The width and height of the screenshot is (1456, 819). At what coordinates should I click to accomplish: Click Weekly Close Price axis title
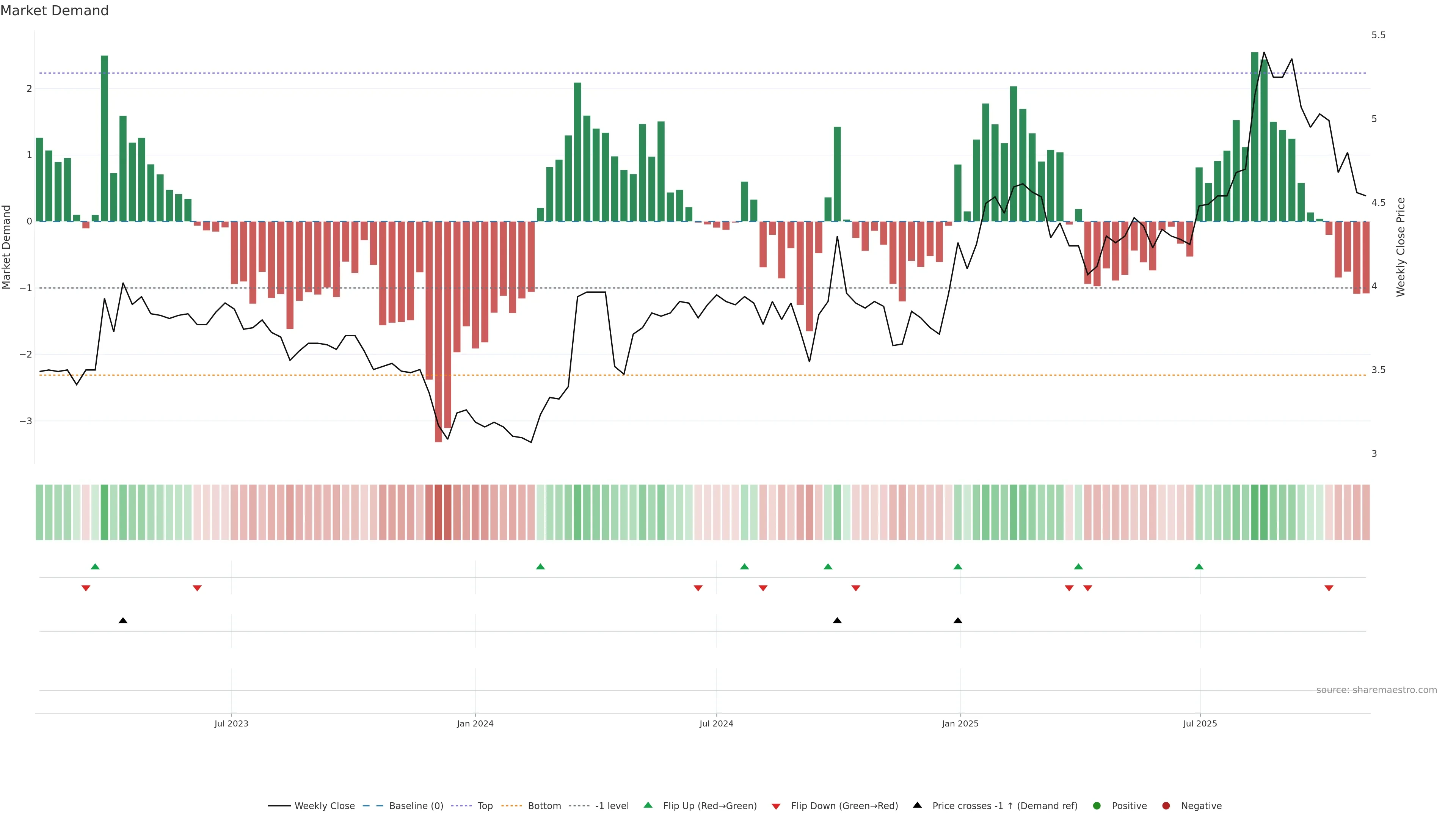click(x=1400, y=247)
